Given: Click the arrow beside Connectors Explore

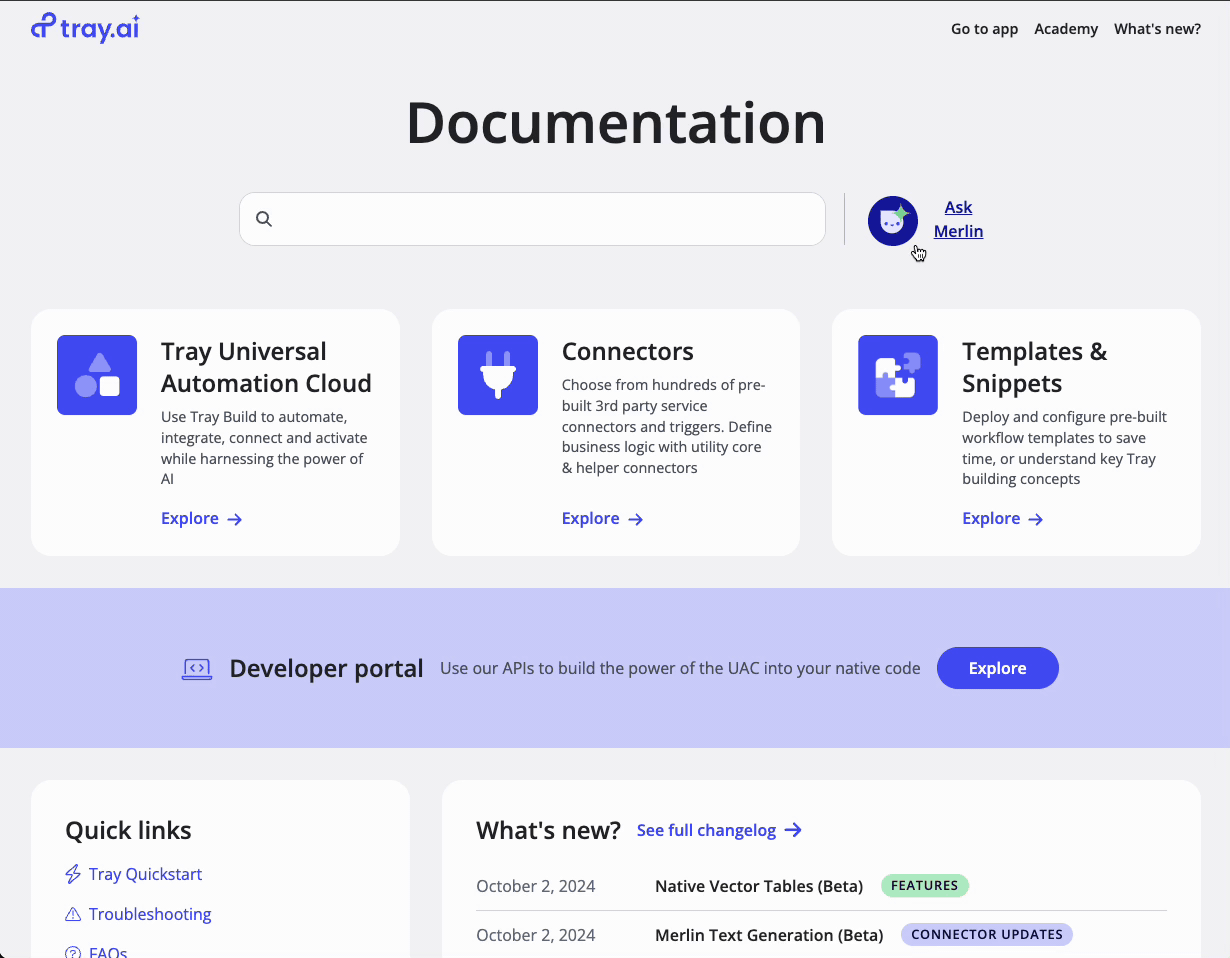Looking at the screenshot, I should 635,519.
